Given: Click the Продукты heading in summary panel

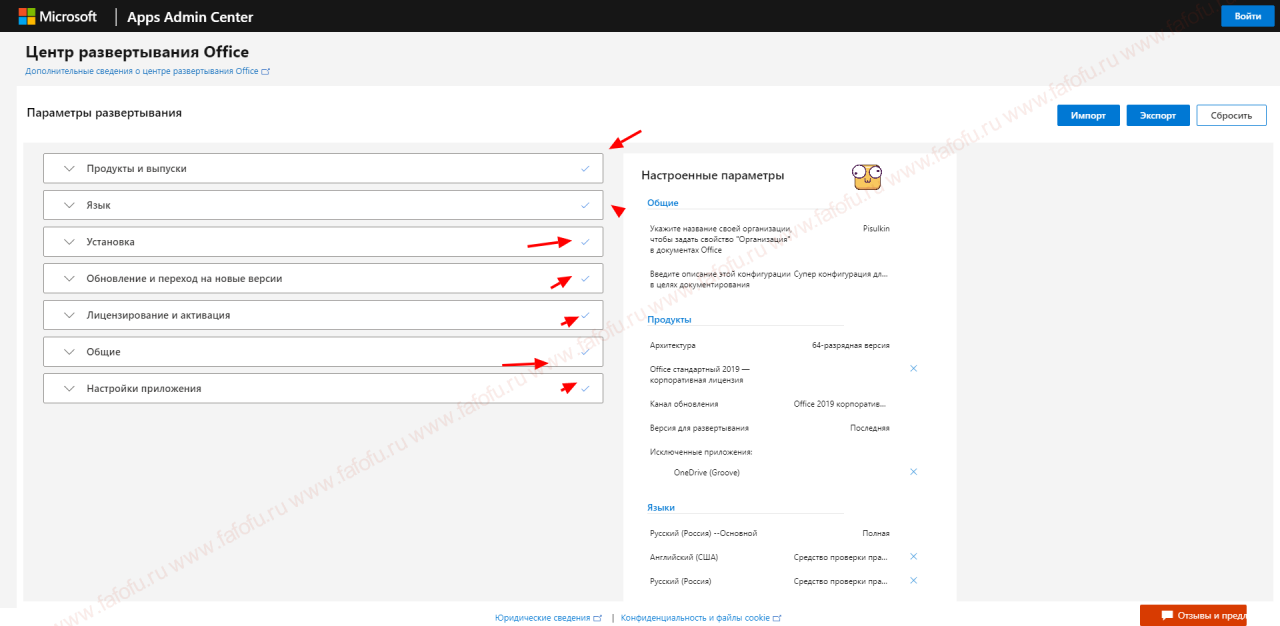Looking at the screenshot, I should click(669, 320).
